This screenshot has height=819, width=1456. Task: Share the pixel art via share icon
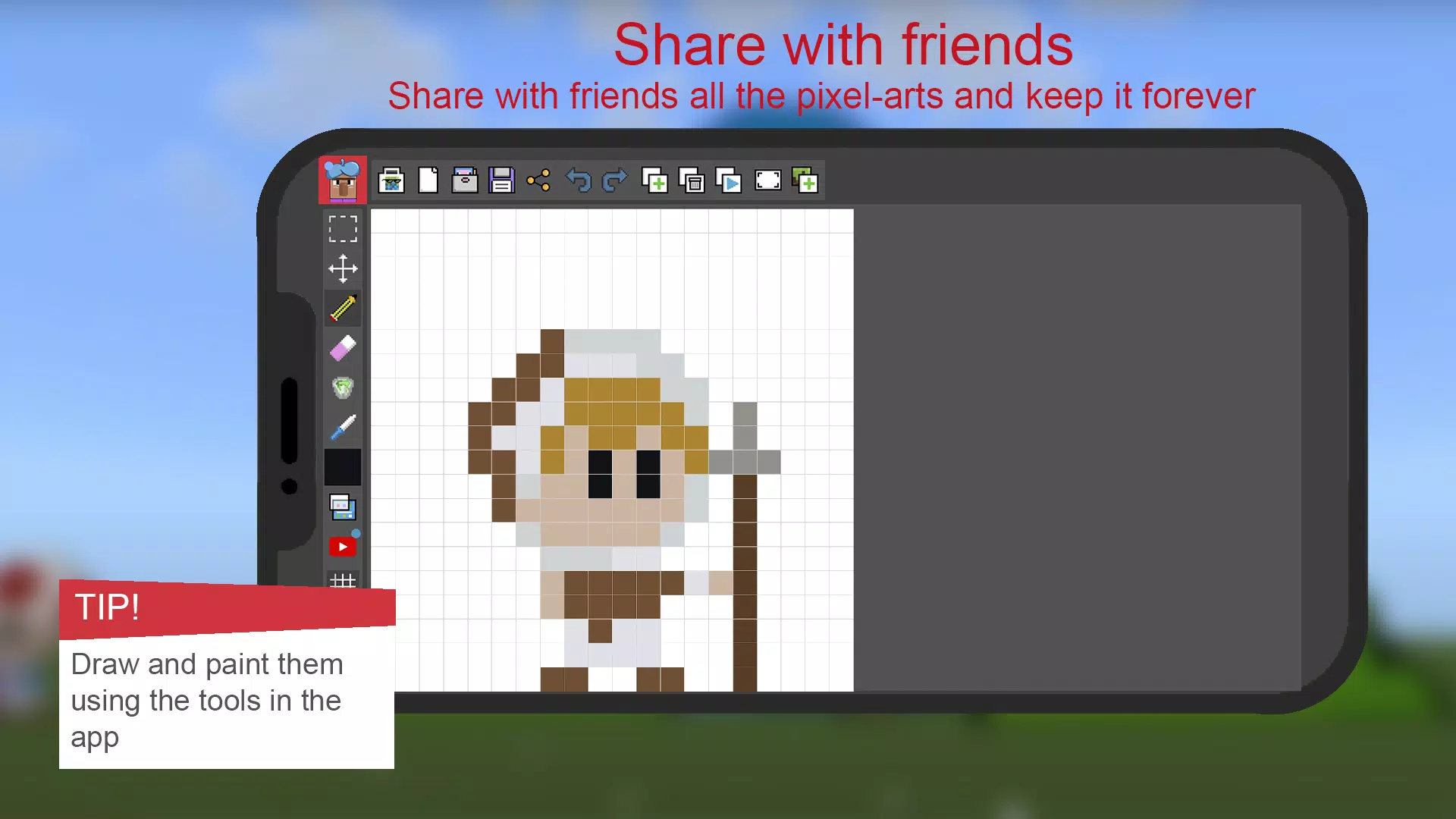point(538,180)
